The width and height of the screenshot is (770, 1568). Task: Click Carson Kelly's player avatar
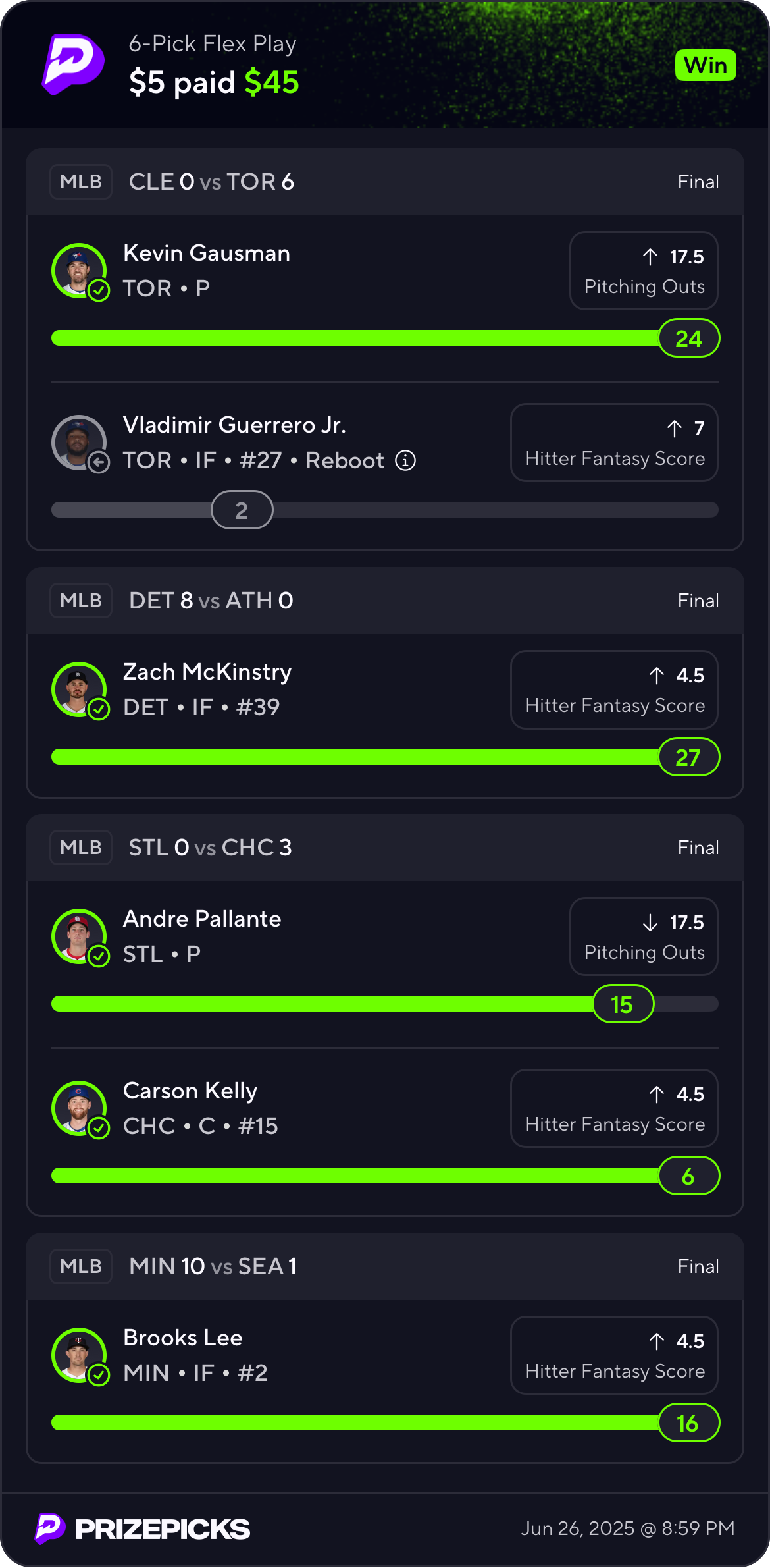point(79,1108)
